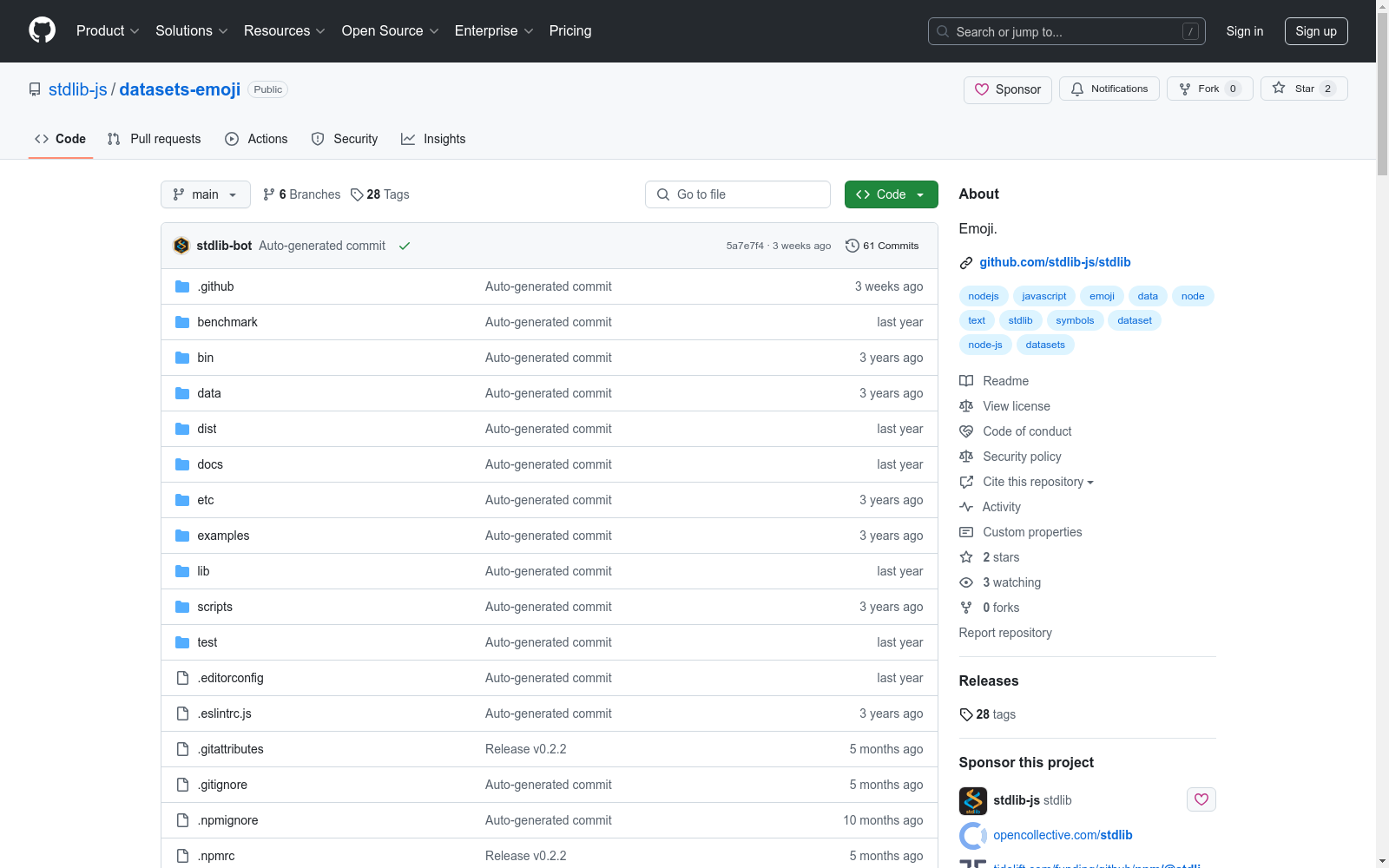
Task: Click the scripts folder icon
Action: click(182, 607)
